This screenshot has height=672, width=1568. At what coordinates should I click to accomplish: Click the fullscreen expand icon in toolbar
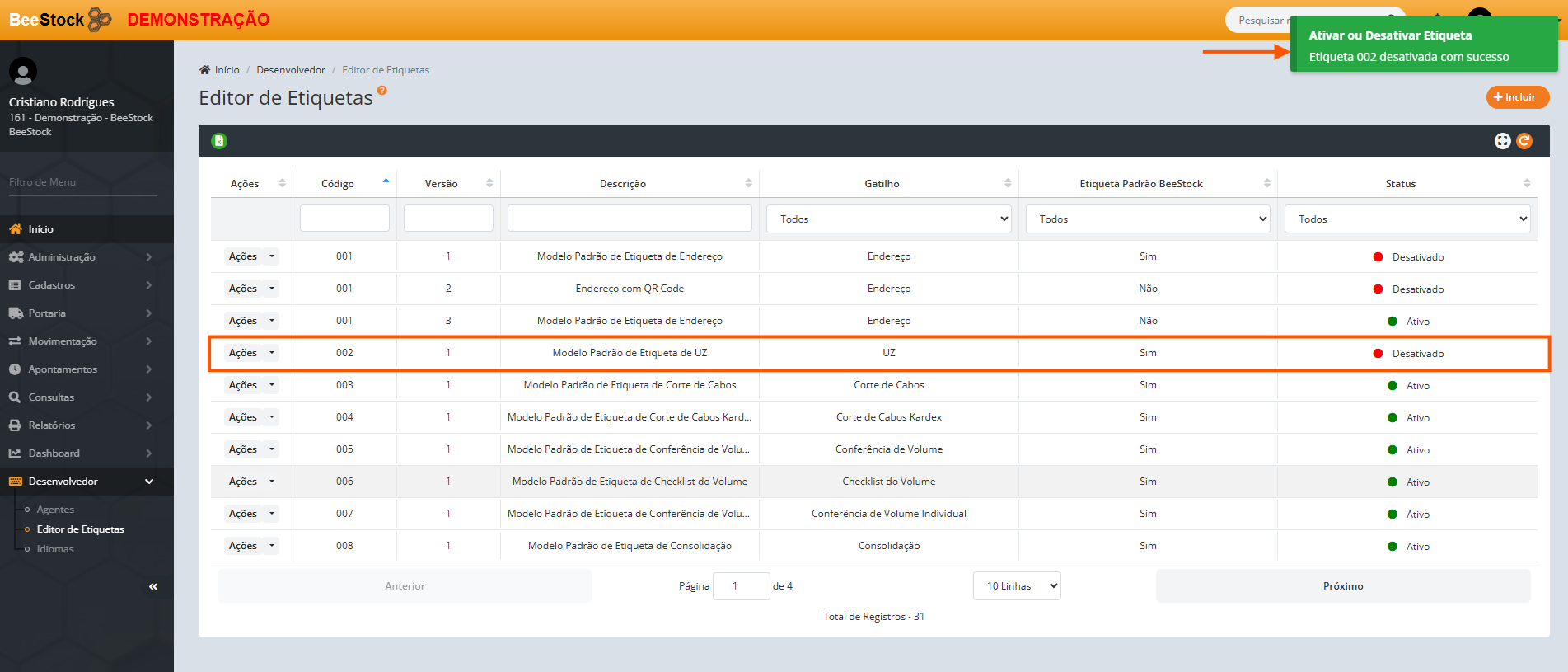1502,141
